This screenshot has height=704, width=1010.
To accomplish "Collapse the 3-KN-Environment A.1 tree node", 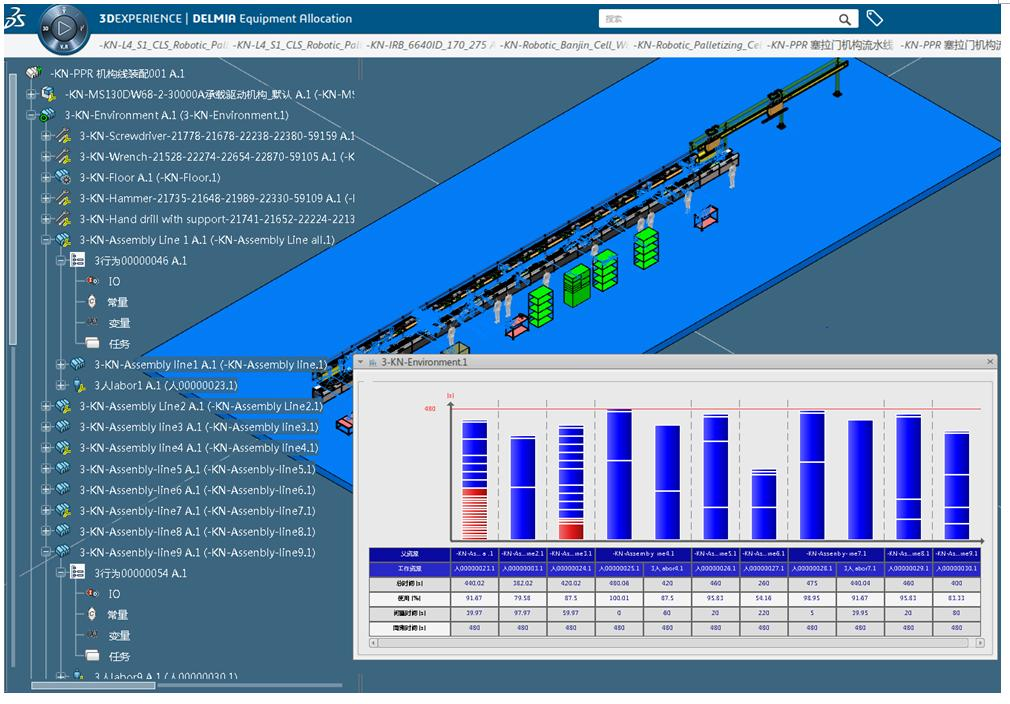I will pos(31,116).
